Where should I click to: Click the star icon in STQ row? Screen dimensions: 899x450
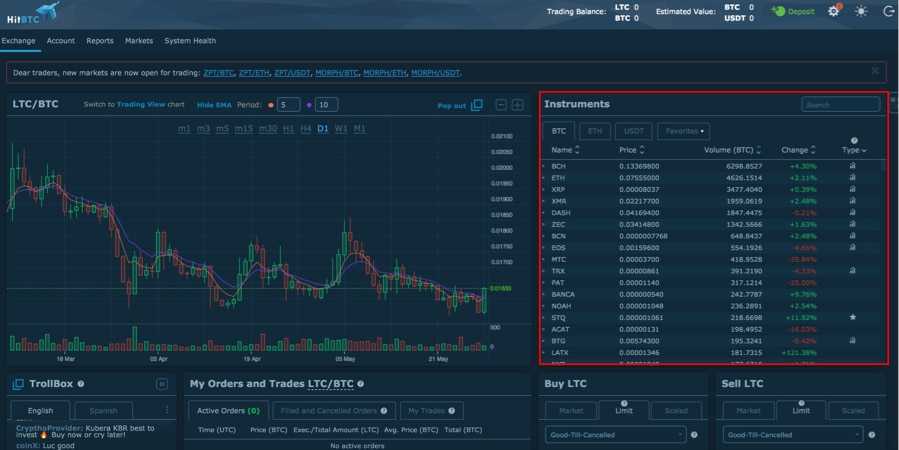pyautogui.click(x=853, y=317)
